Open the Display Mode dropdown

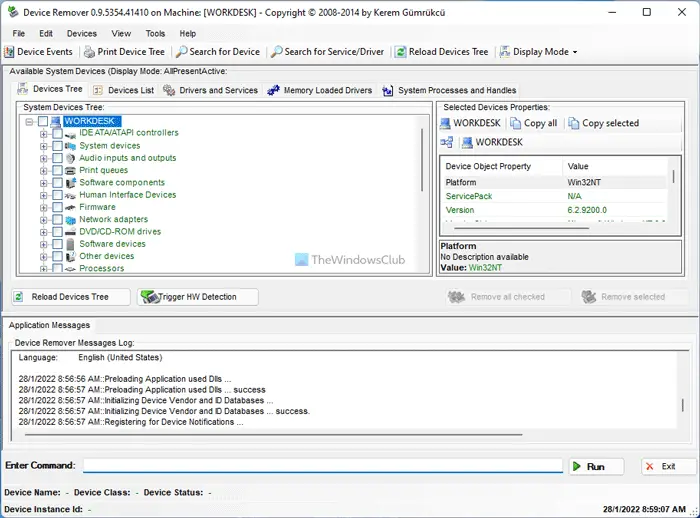click(539, 52)
